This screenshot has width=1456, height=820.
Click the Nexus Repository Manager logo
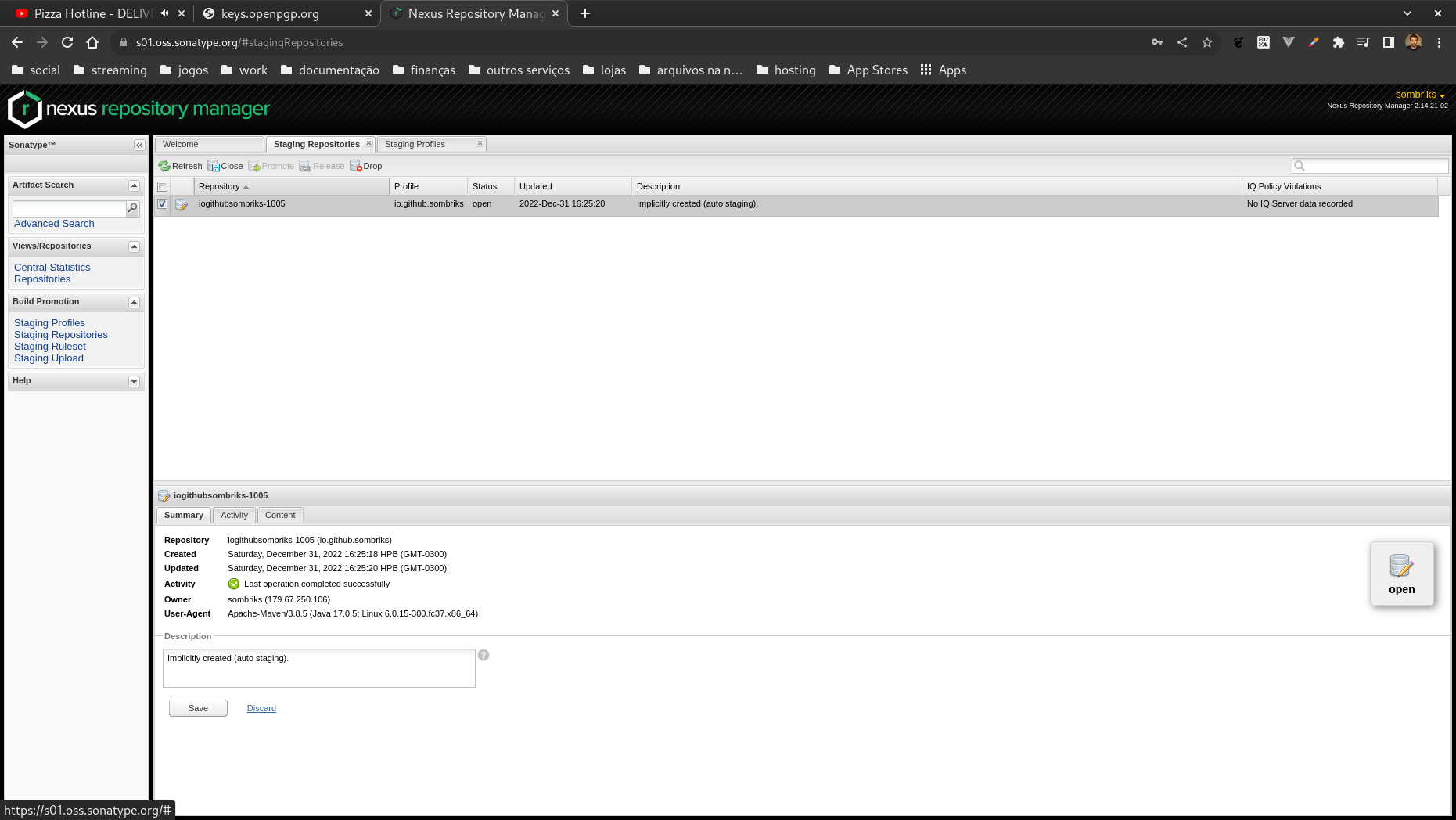coord(138,108)
